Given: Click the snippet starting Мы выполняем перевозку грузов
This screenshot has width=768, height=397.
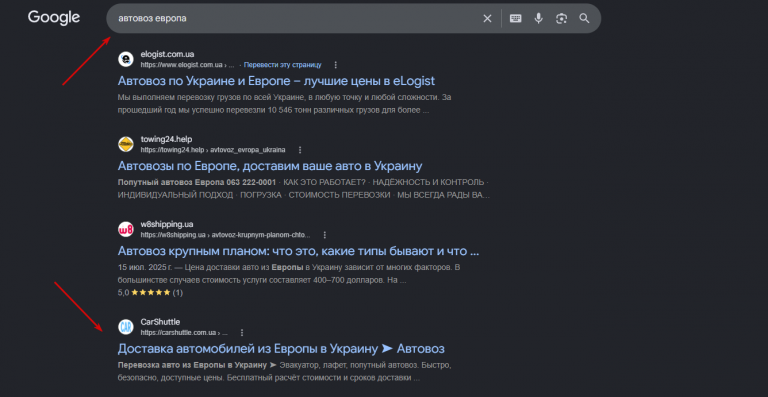Looking at the screenshot, I should click(x=284, y=104).
